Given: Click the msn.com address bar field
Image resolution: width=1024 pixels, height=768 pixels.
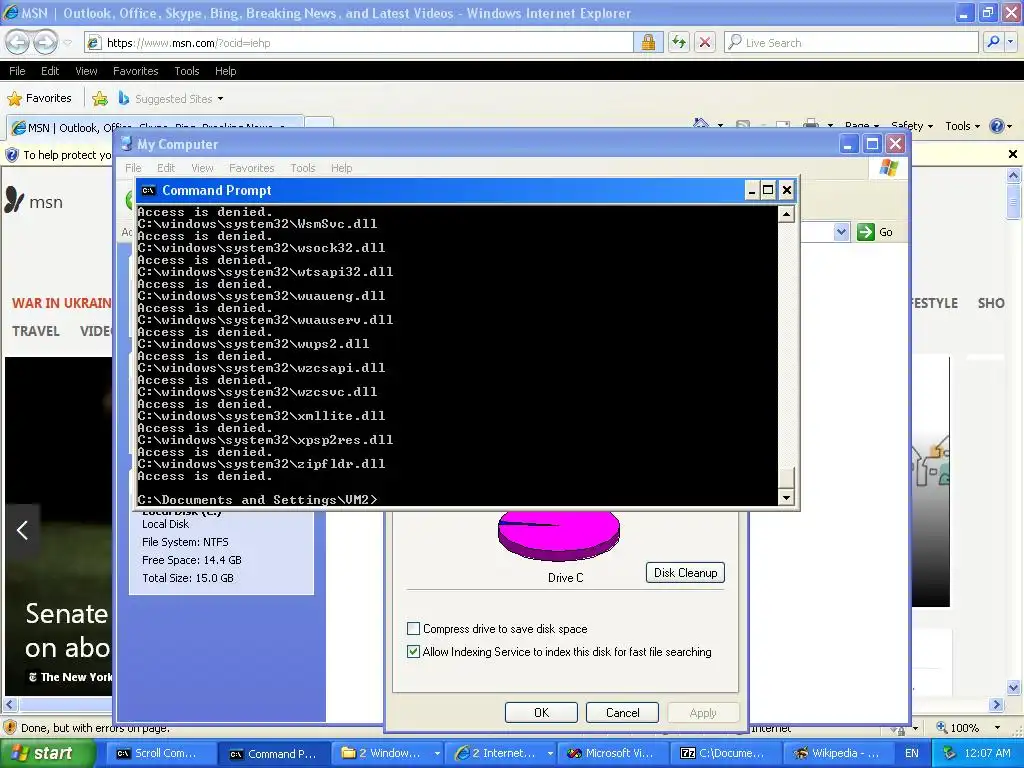Looking at the screenshot, I should [x=359, y=42].
